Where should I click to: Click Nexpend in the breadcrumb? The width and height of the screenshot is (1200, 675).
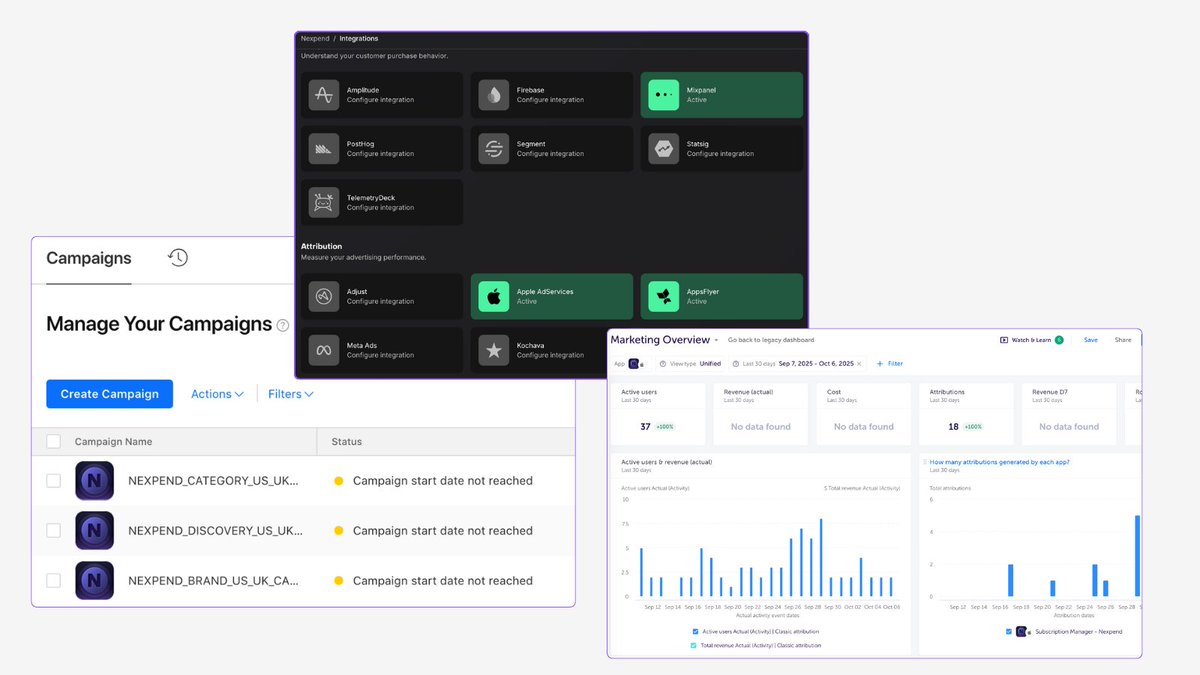315,39
